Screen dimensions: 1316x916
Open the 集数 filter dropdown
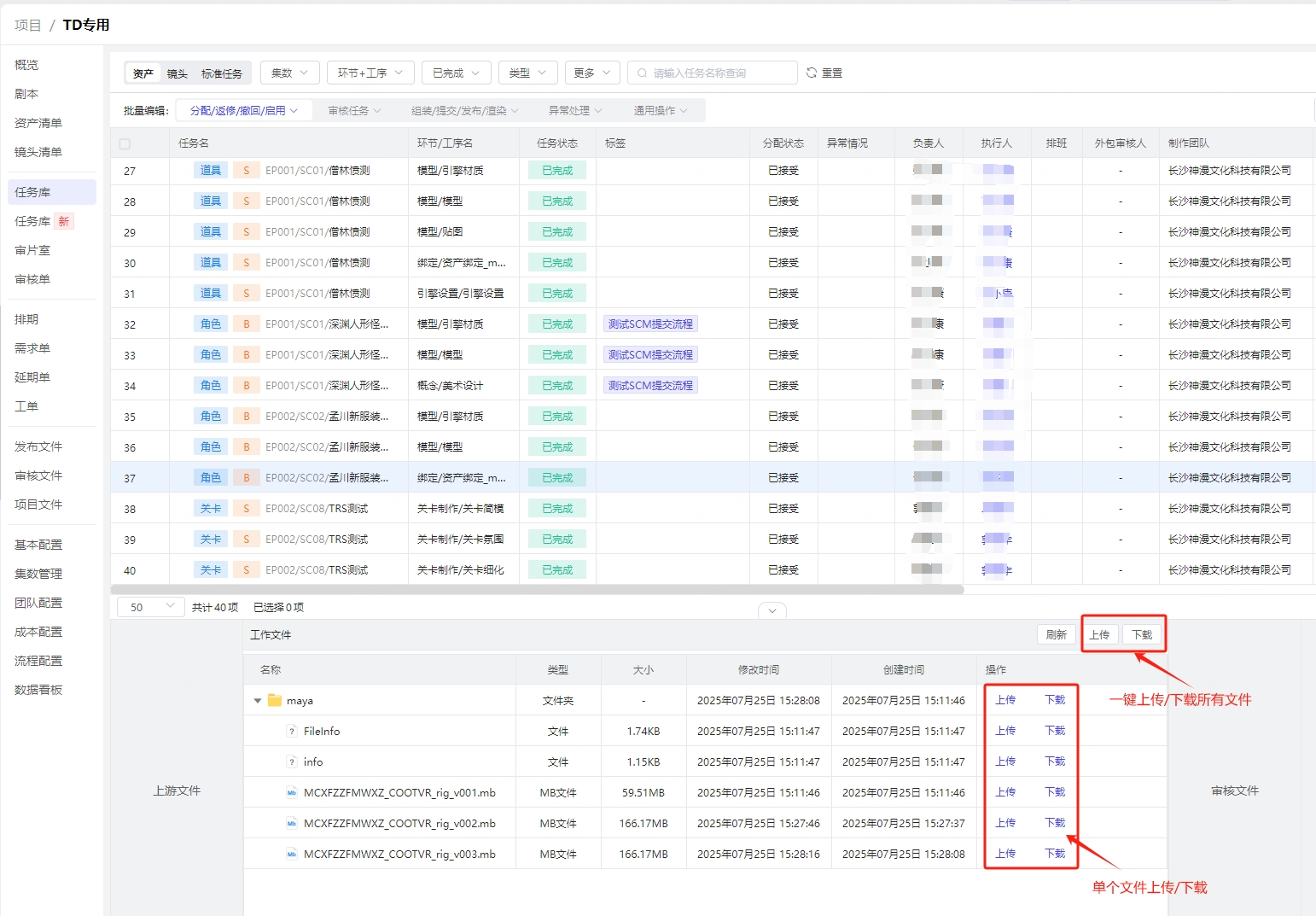(289, 73)
